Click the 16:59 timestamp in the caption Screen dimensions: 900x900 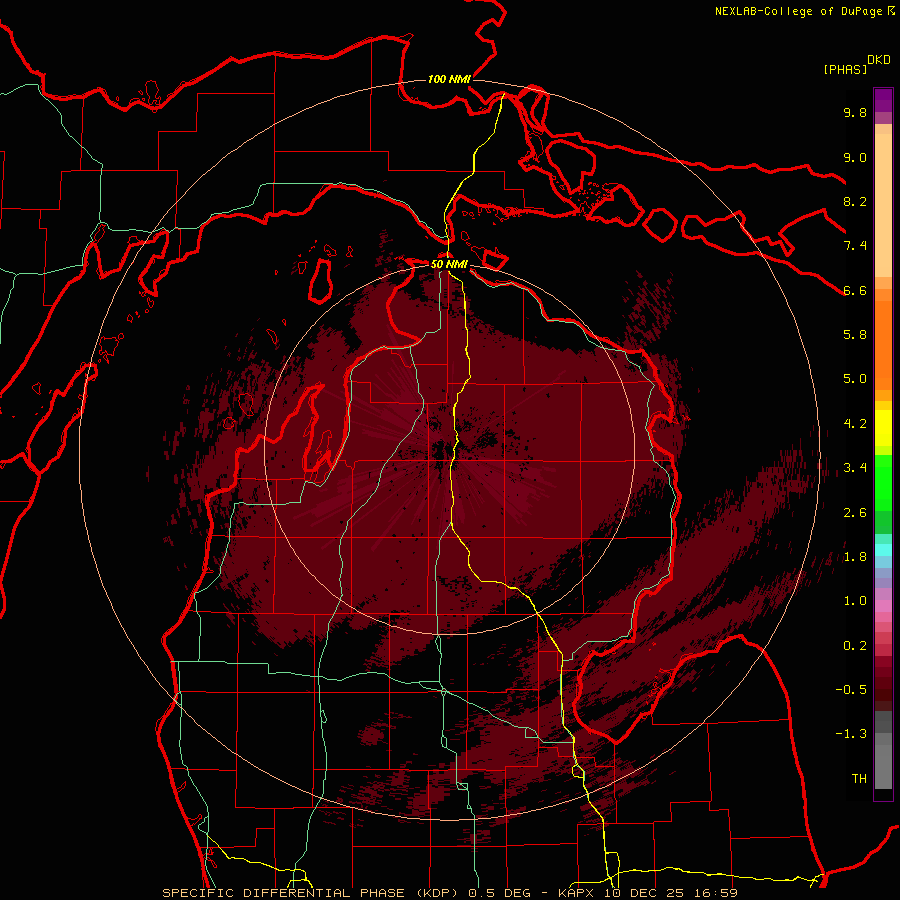point(717,893)
